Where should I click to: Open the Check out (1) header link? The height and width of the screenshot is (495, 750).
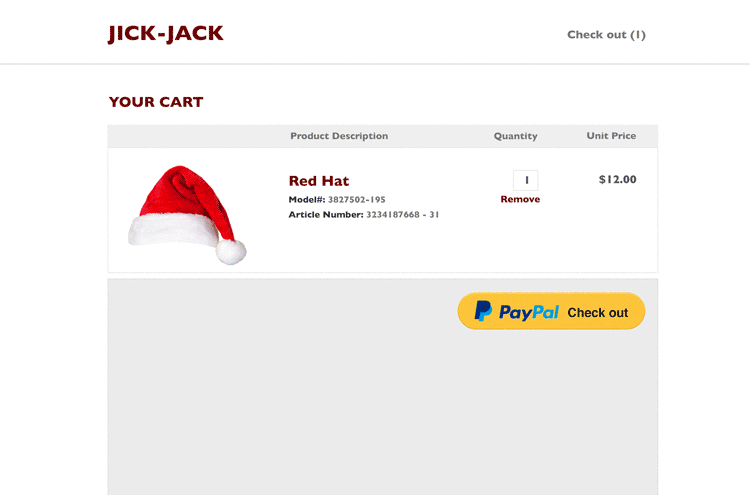click(606, 35)
